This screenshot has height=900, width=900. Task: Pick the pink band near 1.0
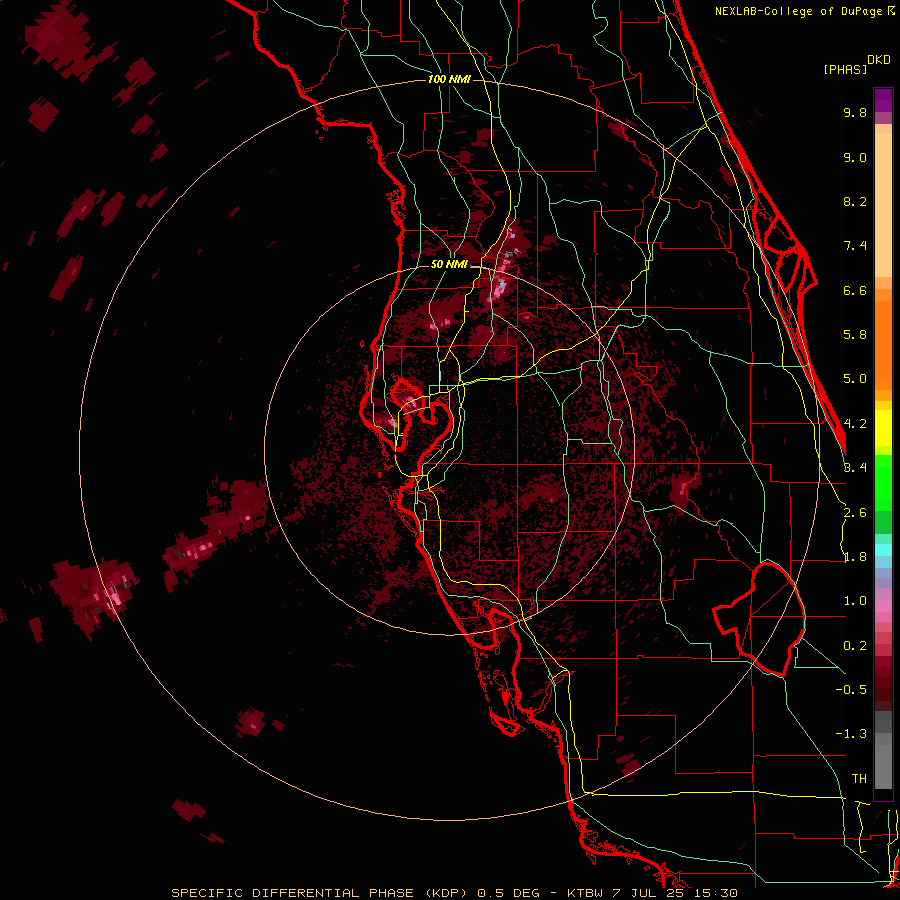(883, 606)
